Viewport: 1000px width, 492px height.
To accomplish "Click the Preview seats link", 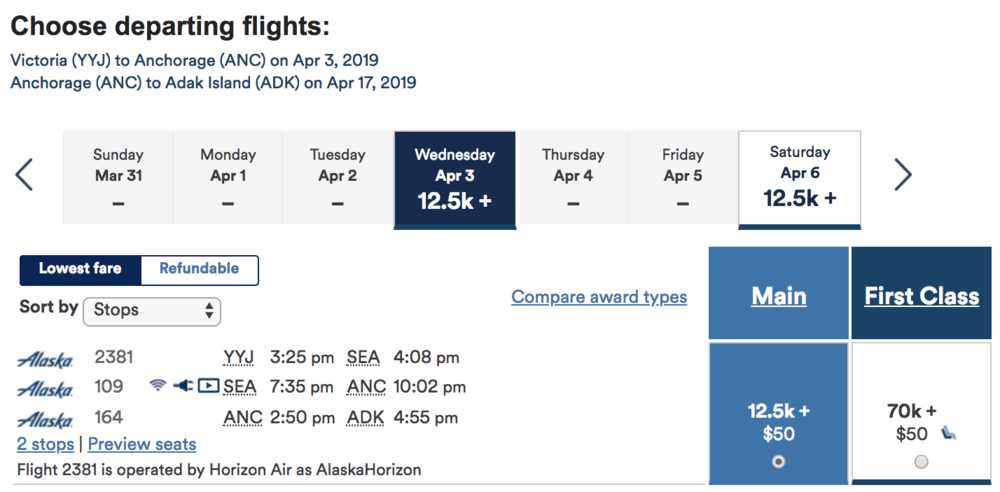I will (142, 444).
